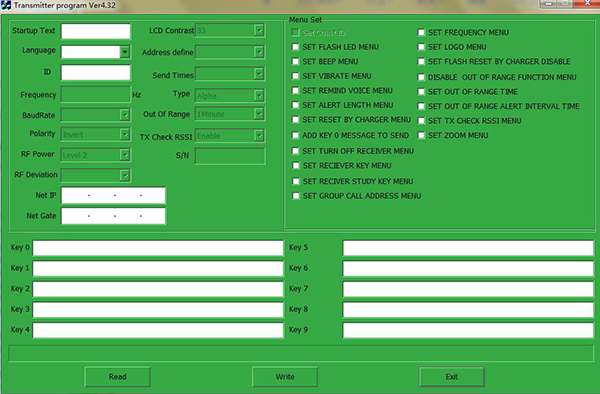Close the Transmitter program window
Screen dimensions: 600x394
(587, 3)
